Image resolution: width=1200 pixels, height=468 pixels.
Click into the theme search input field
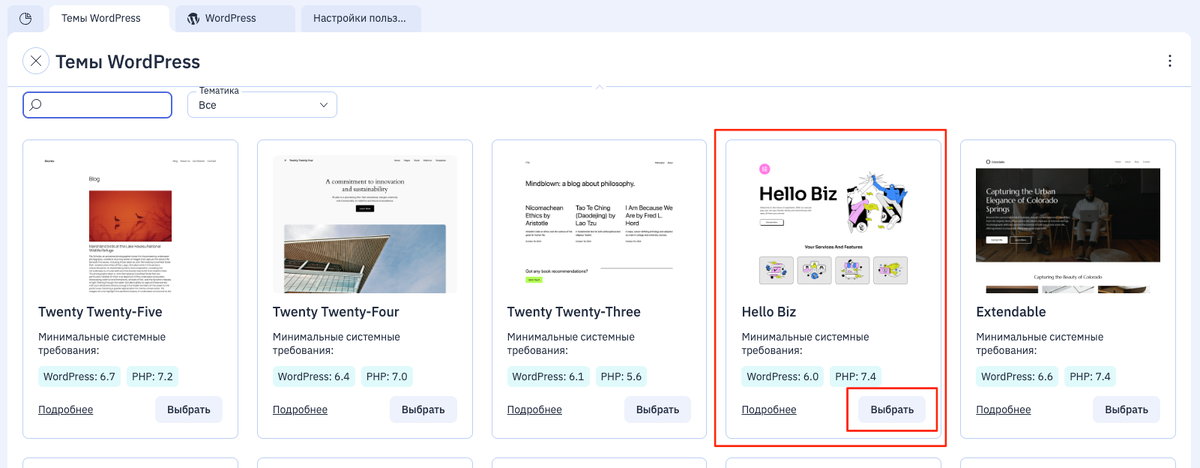(x=97, y=105)
